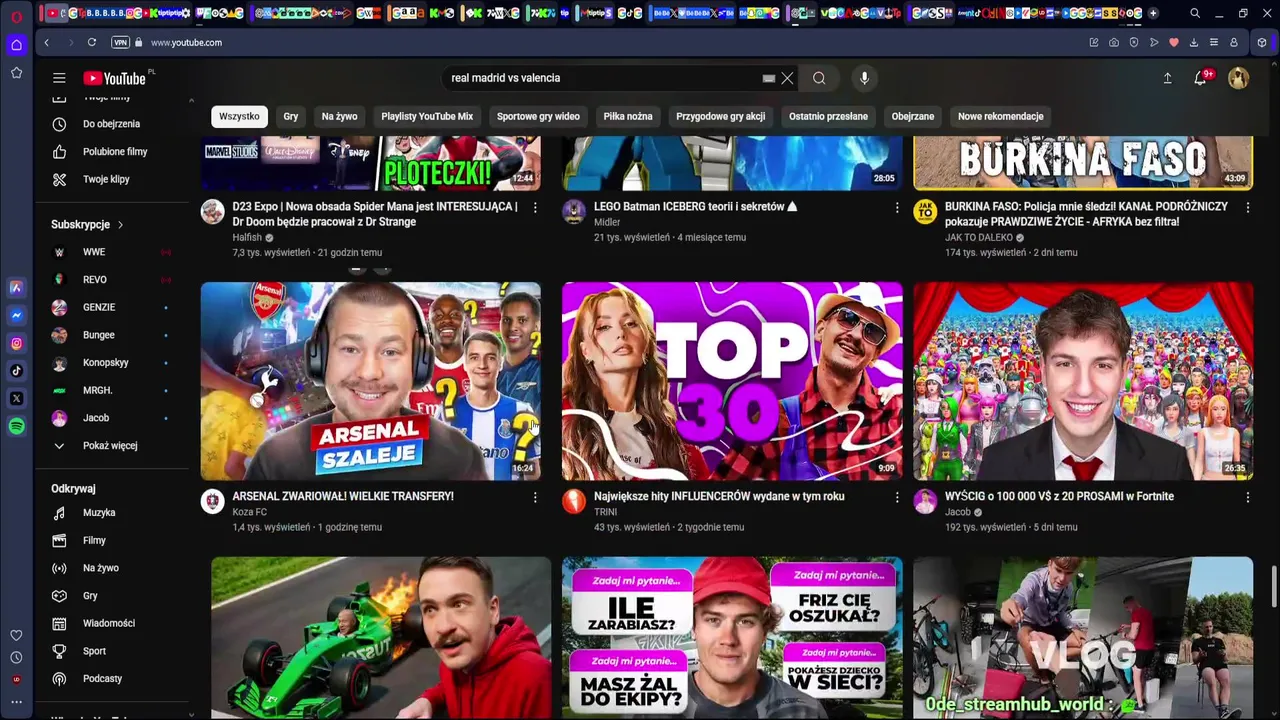
Task: Open the account avatar menu
Action: (x=1238, y=78)
